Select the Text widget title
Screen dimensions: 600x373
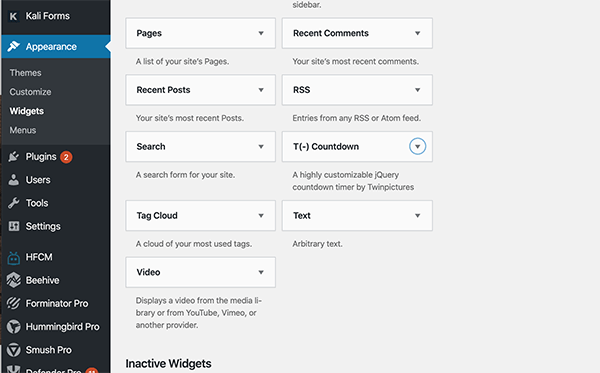[302, 215]
